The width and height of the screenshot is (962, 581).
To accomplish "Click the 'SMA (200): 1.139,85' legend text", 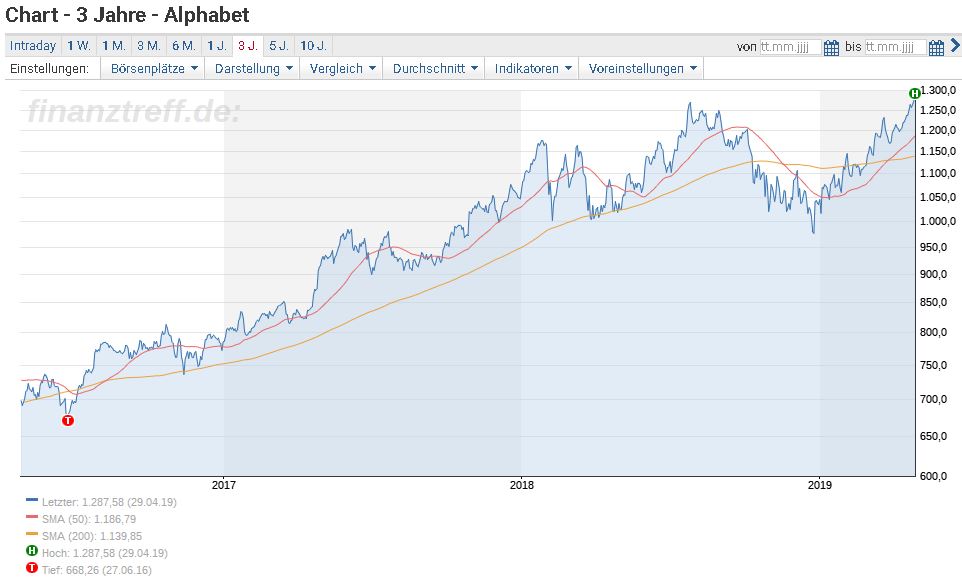I will [92, 536].
